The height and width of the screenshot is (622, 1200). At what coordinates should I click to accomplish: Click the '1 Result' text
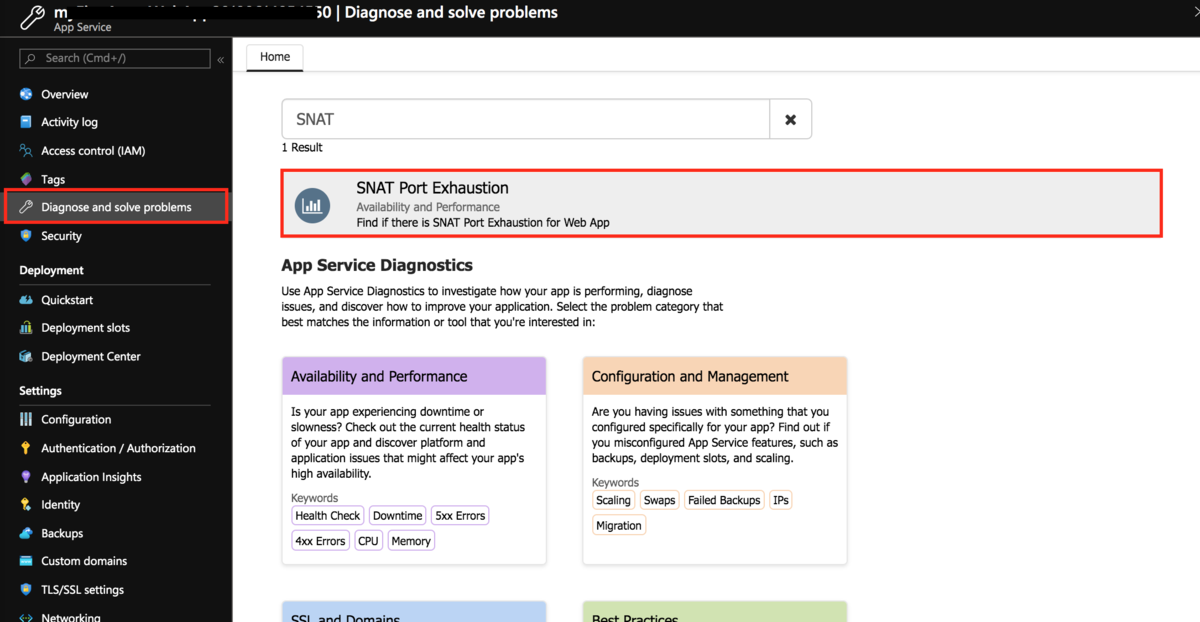coord(302,147)
